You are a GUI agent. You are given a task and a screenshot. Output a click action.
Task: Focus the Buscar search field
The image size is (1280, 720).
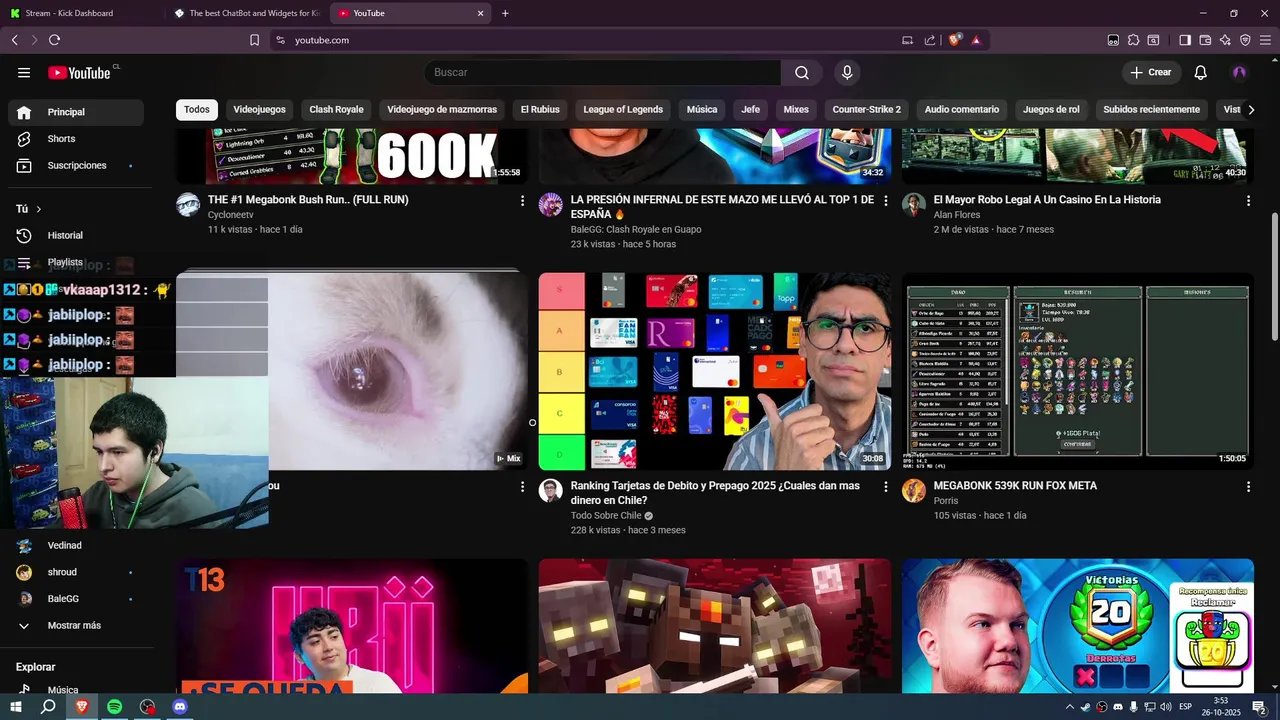point(604,72)
